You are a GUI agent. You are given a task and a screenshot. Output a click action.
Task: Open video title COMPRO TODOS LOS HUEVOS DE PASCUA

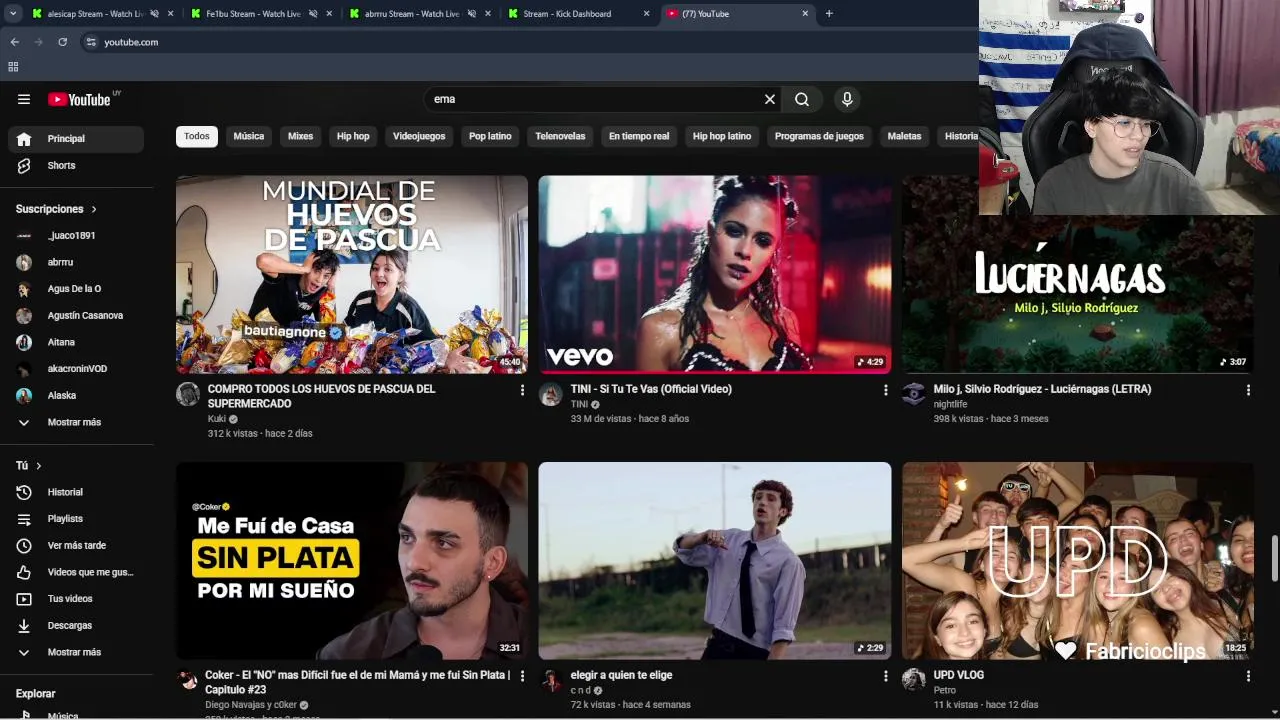tap(321, 396)
